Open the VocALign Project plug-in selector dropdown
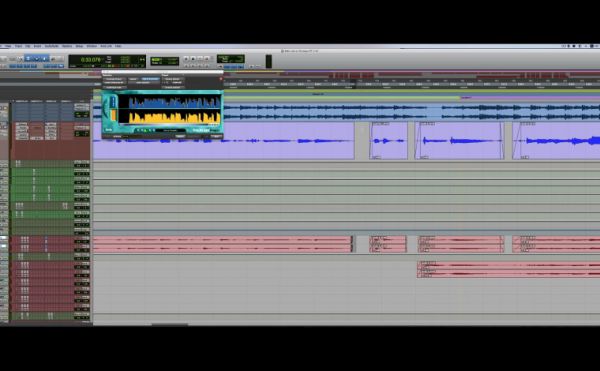This screenshot has width=600, height=371. coord(114,79)
